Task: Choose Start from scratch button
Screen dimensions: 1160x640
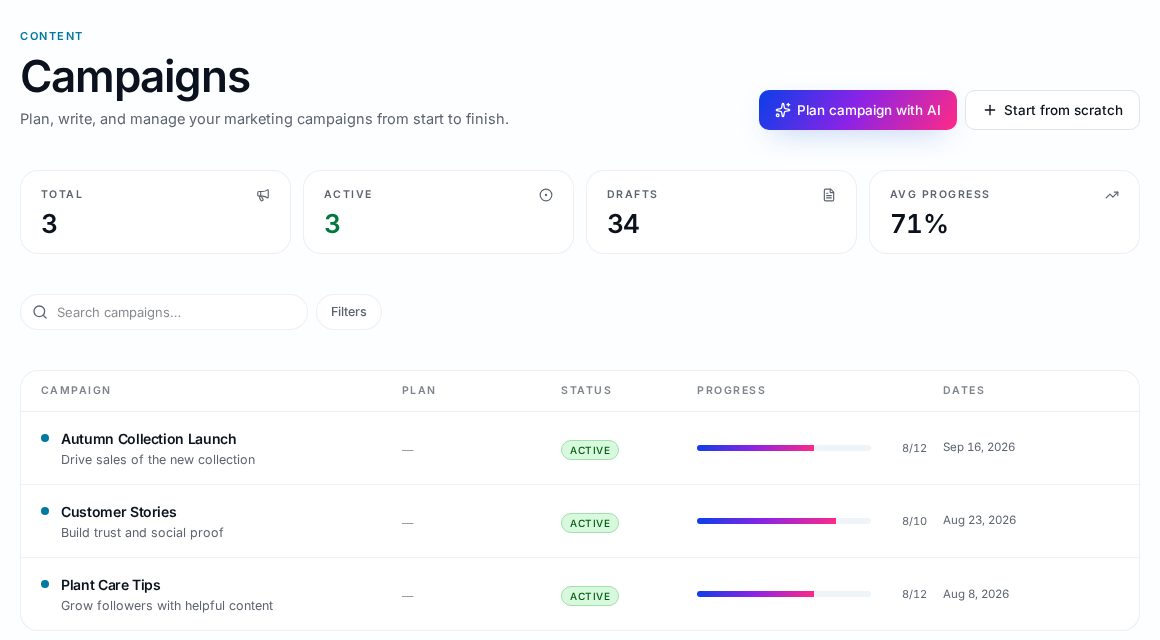Action: 1052,110
